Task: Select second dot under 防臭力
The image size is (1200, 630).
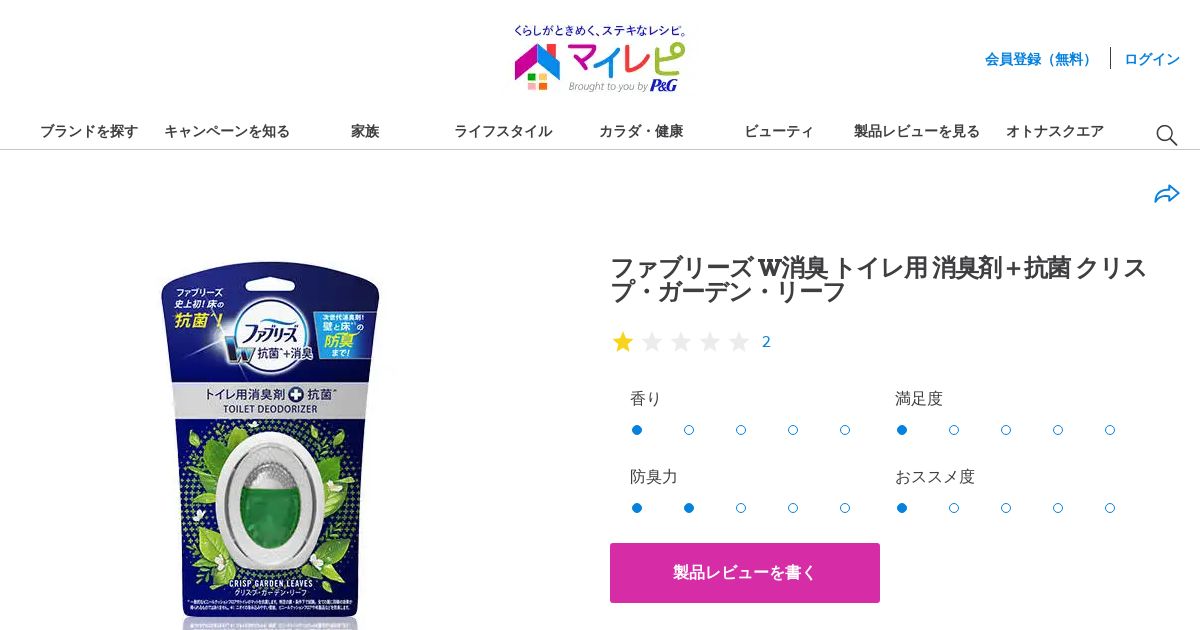Action: 689,508
